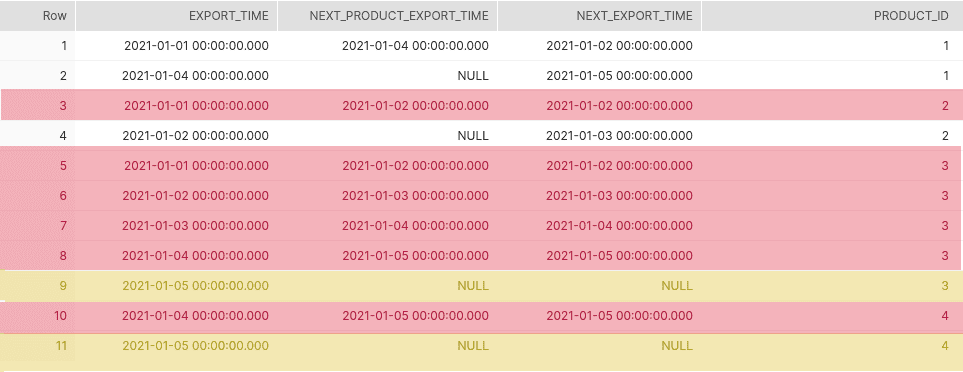Click the NULL next product export cell in row 2
The image size is (963, 372).
coord(473,76)
